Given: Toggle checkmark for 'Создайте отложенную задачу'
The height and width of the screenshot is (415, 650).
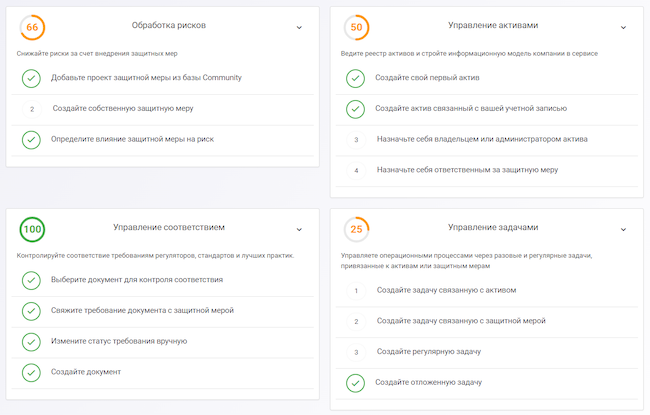Looking at the screenshot, I should click(x=356, y=383).
